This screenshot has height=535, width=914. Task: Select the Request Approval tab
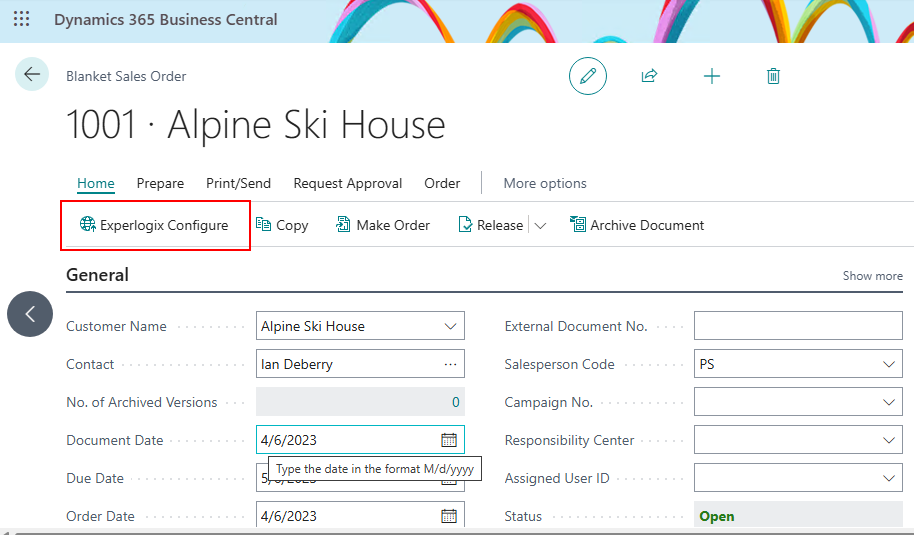(x=348, y=183)
